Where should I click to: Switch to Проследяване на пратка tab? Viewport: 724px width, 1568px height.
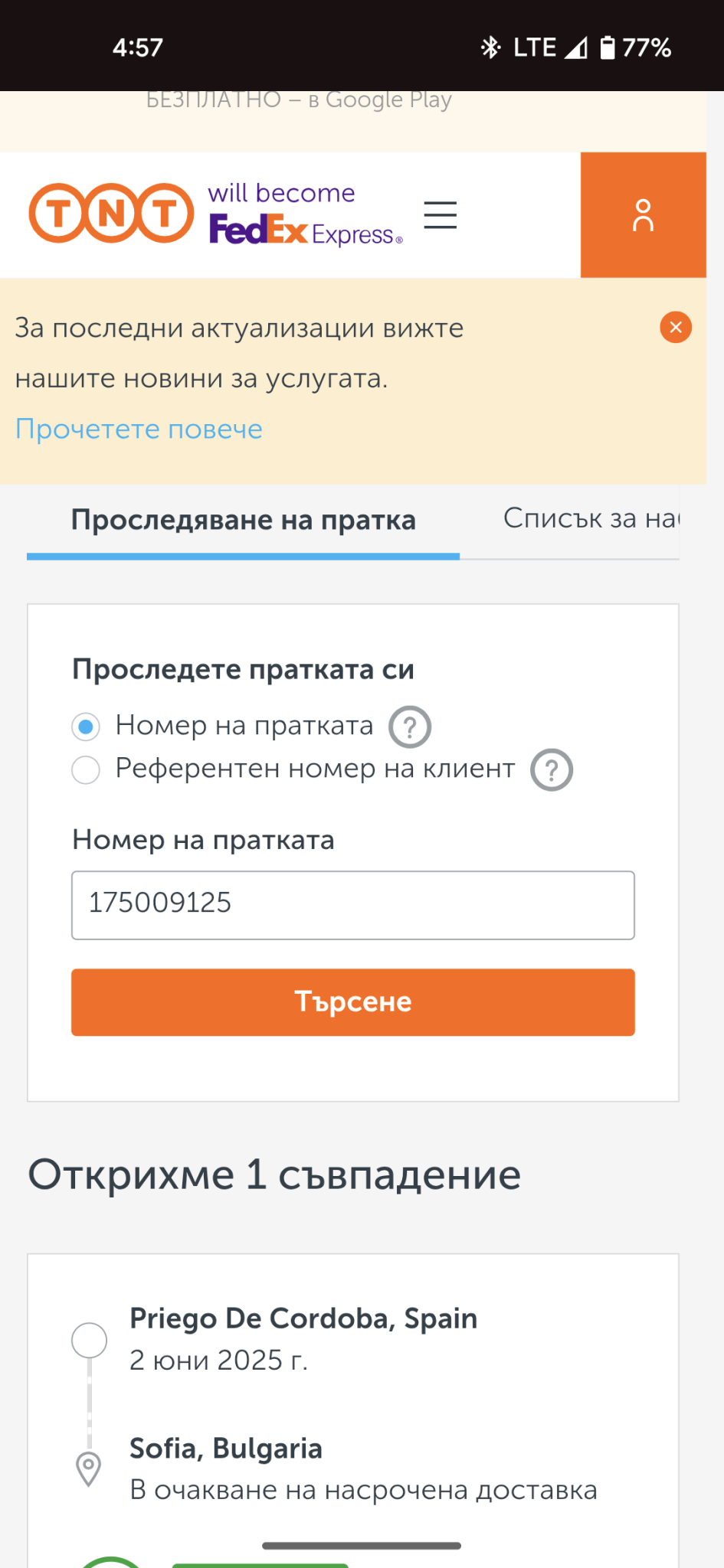click(243, 521)
